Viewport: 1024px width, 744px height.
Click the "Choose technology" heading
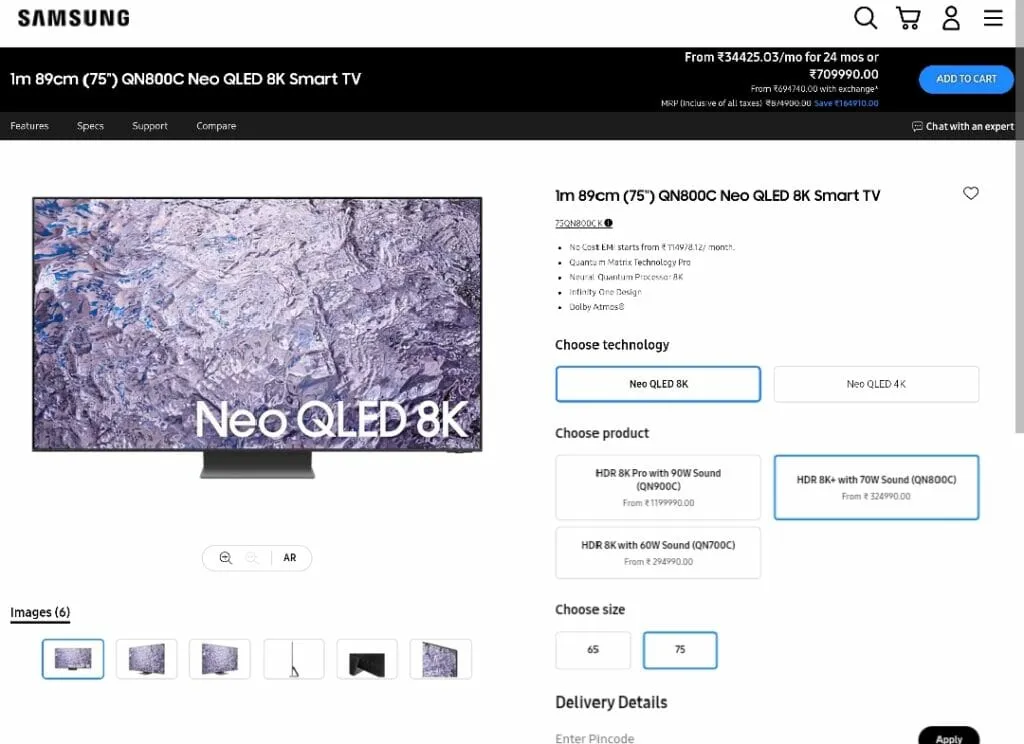coord(612,345)
